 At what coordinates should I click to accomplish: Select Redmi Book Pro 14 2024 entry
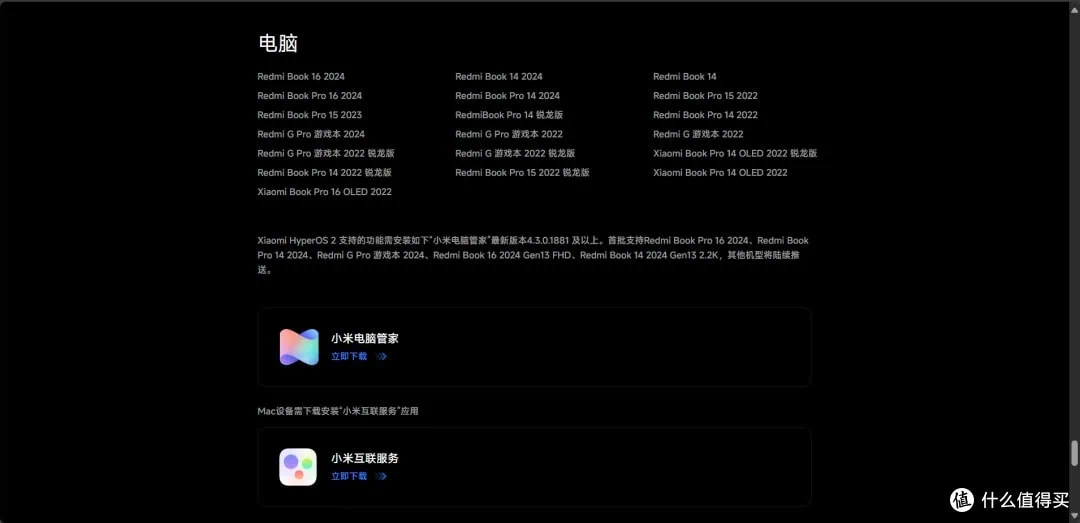[x=508, y=96]
